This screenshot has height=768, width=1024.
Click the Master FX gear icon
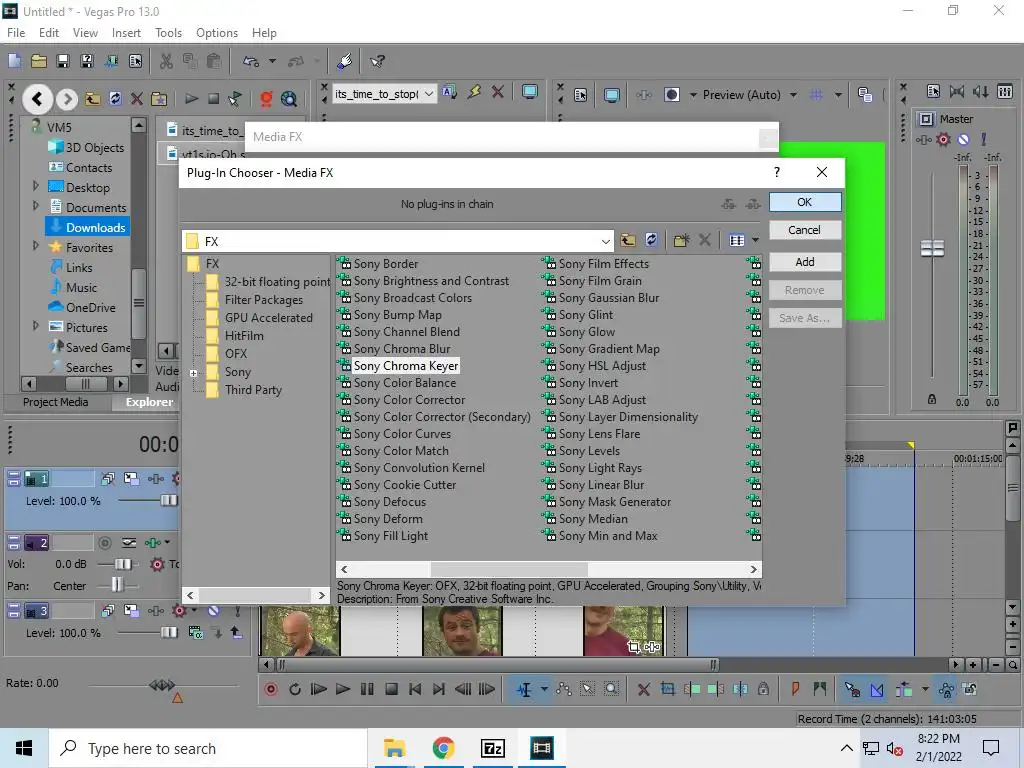943,139
